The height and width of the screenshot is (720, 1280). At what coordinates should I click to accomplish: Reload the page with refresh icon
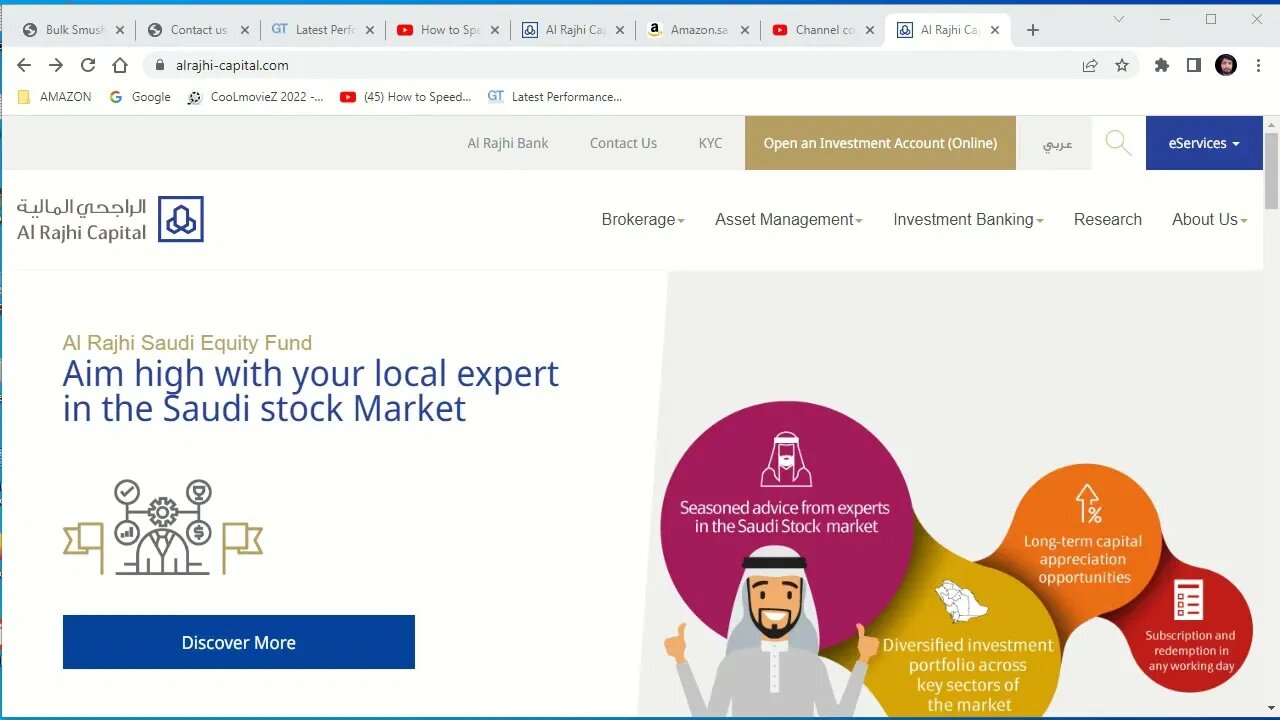pos(88,65)
